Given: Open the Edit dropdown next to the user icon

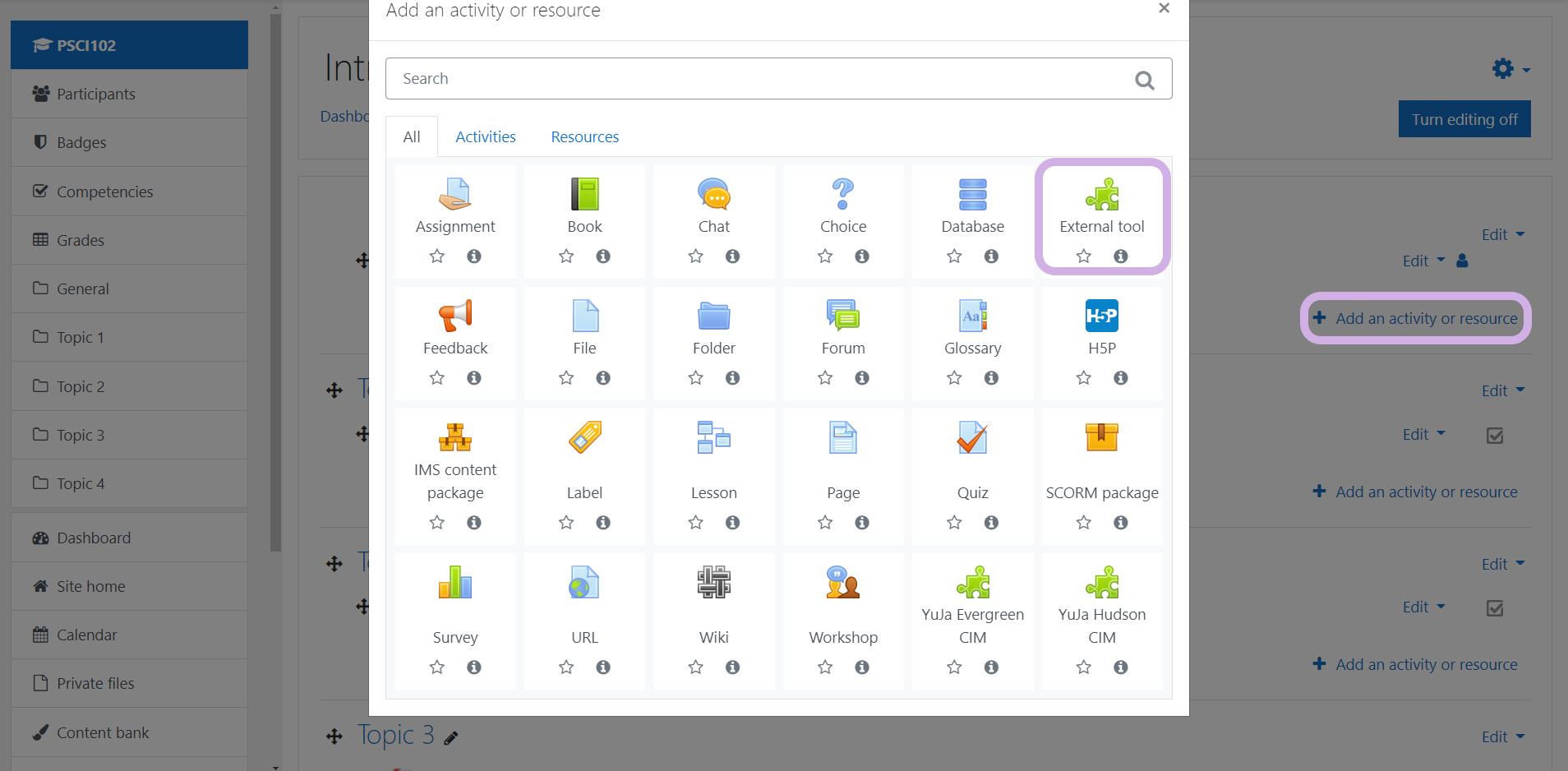Looking at the screenshot, I should tap(1423, 261).
